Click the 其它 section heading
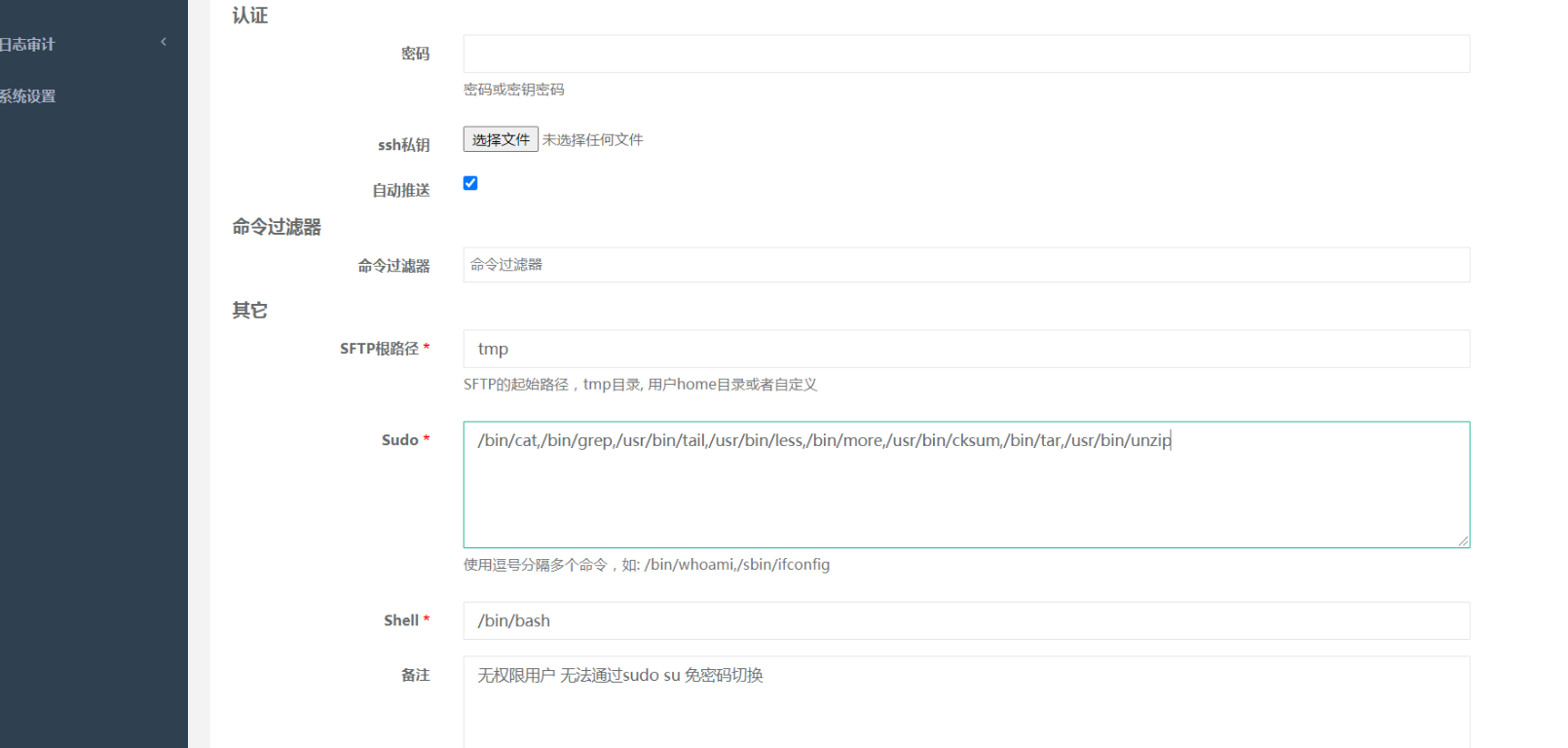1568x748 pixels. [x=249, y=311]
